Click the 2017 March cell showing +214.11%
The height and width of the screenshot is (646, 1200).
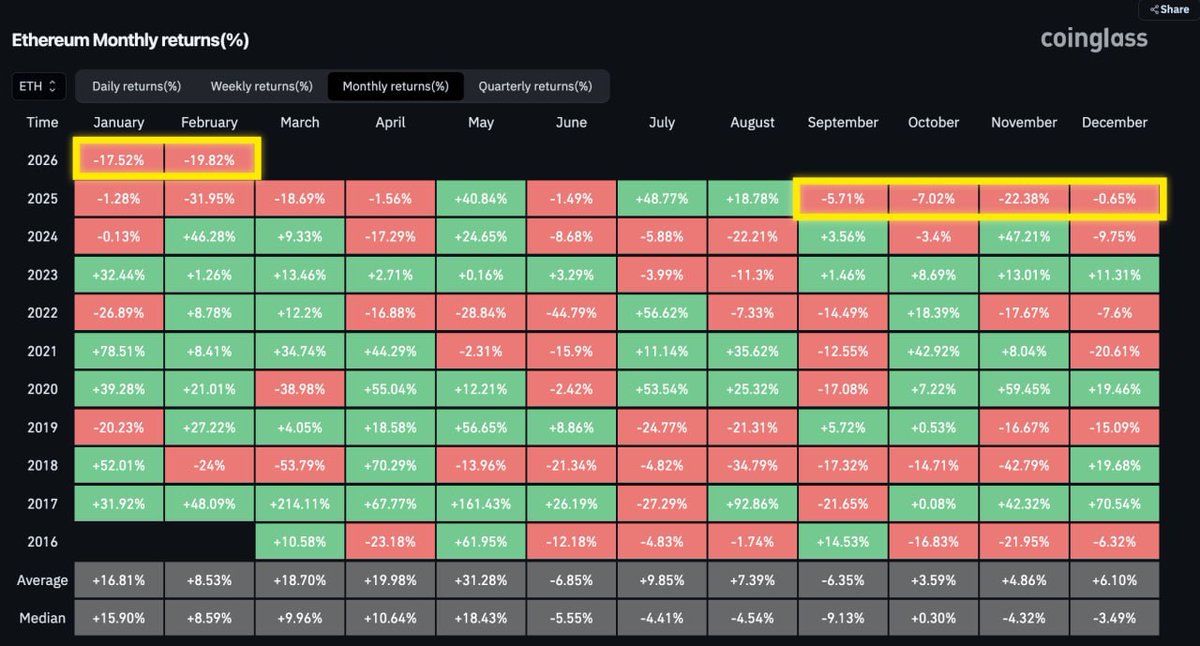click(x=299, y=503)
